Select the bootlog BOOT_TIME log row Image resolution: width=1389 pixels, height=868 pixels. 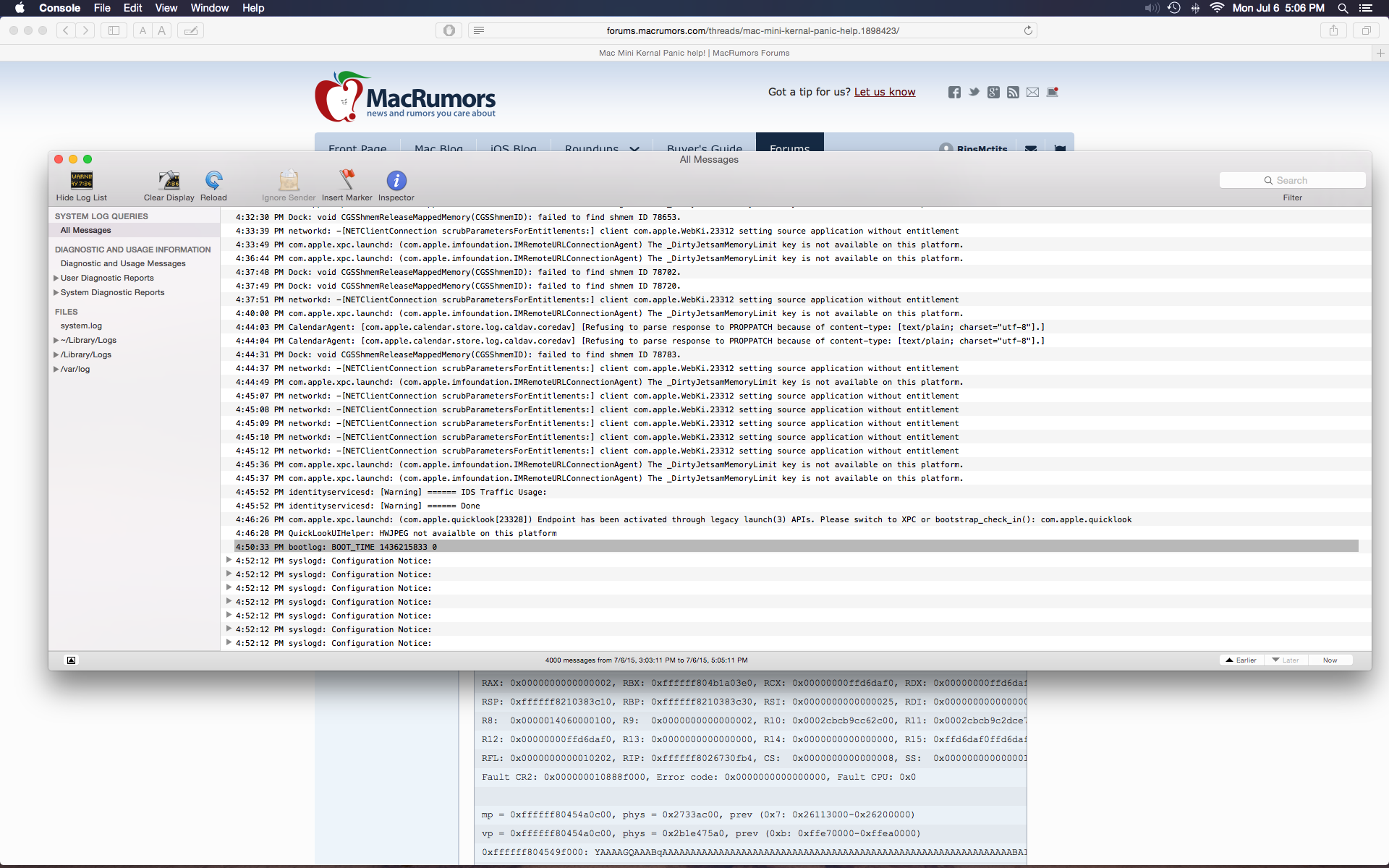tap(796, 547)
